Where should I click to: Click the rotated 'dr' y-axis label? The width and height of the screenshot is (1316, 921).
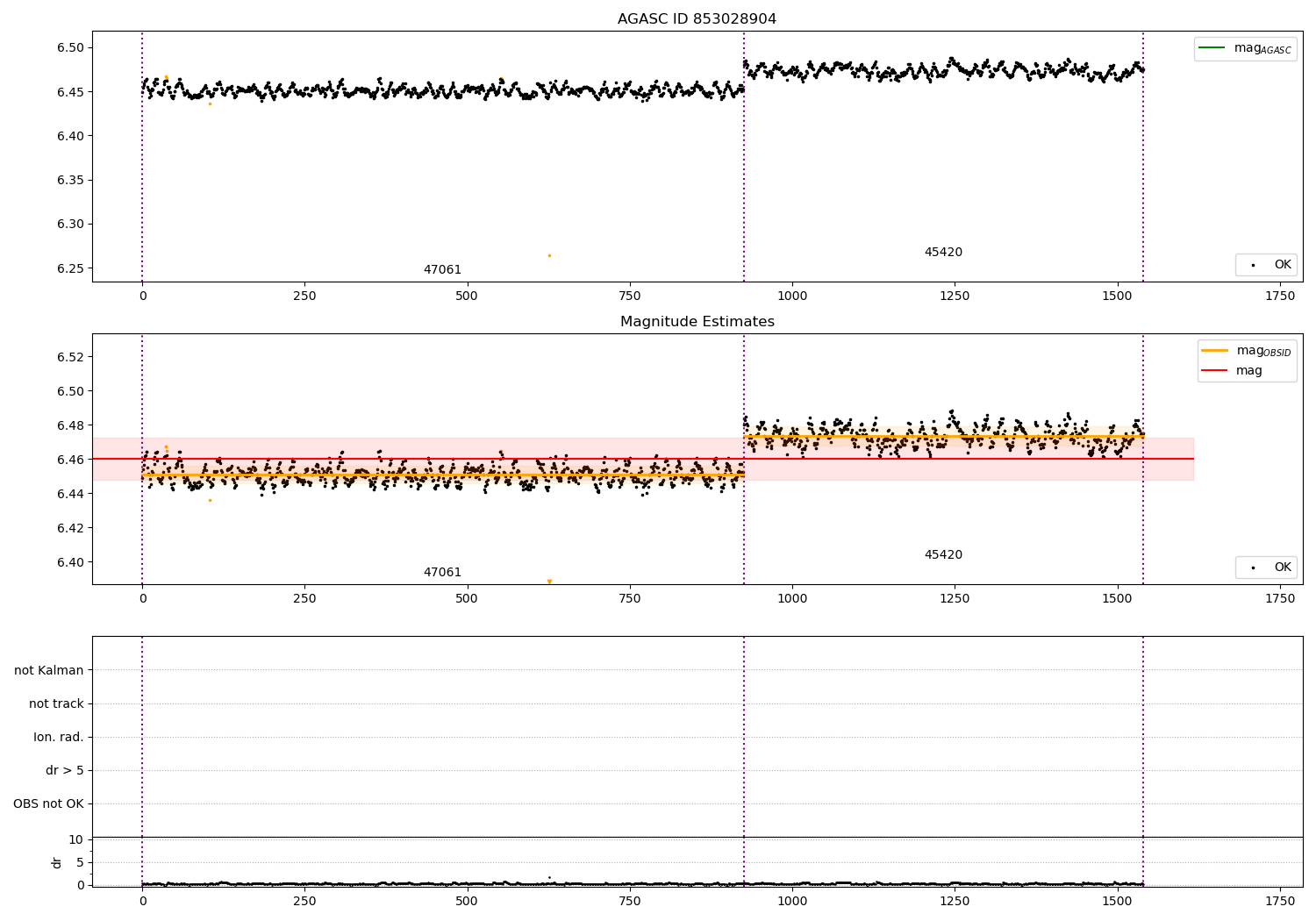coord(56,862)
